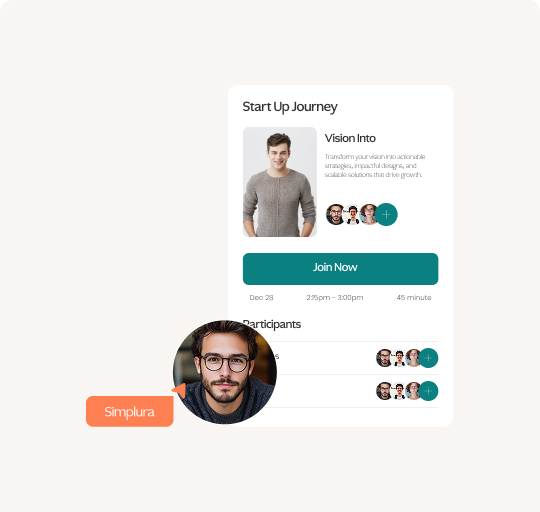Click the Dec 28 date label
Screen dimensions: 540x512
(x=261, y=297)
